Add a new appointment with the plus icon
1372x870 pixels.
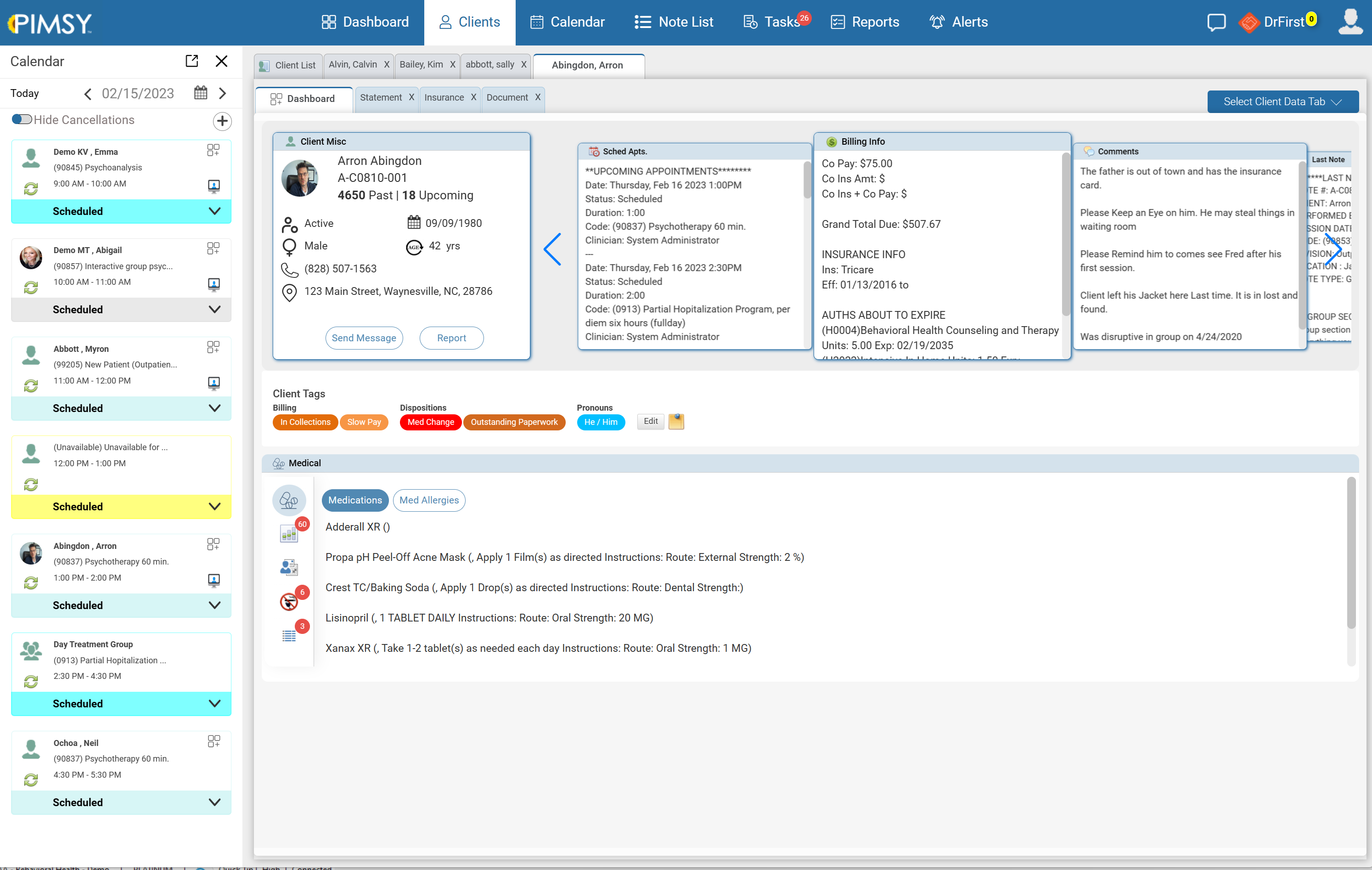tap(222, 121)
